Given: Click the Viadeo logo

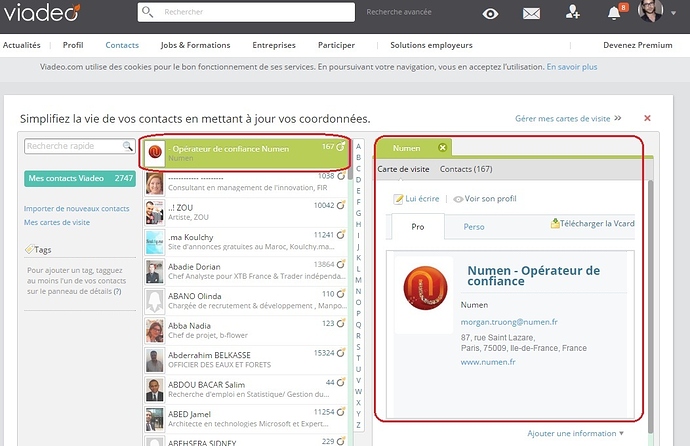Looking at the screenshot, I should click(42, 12).
